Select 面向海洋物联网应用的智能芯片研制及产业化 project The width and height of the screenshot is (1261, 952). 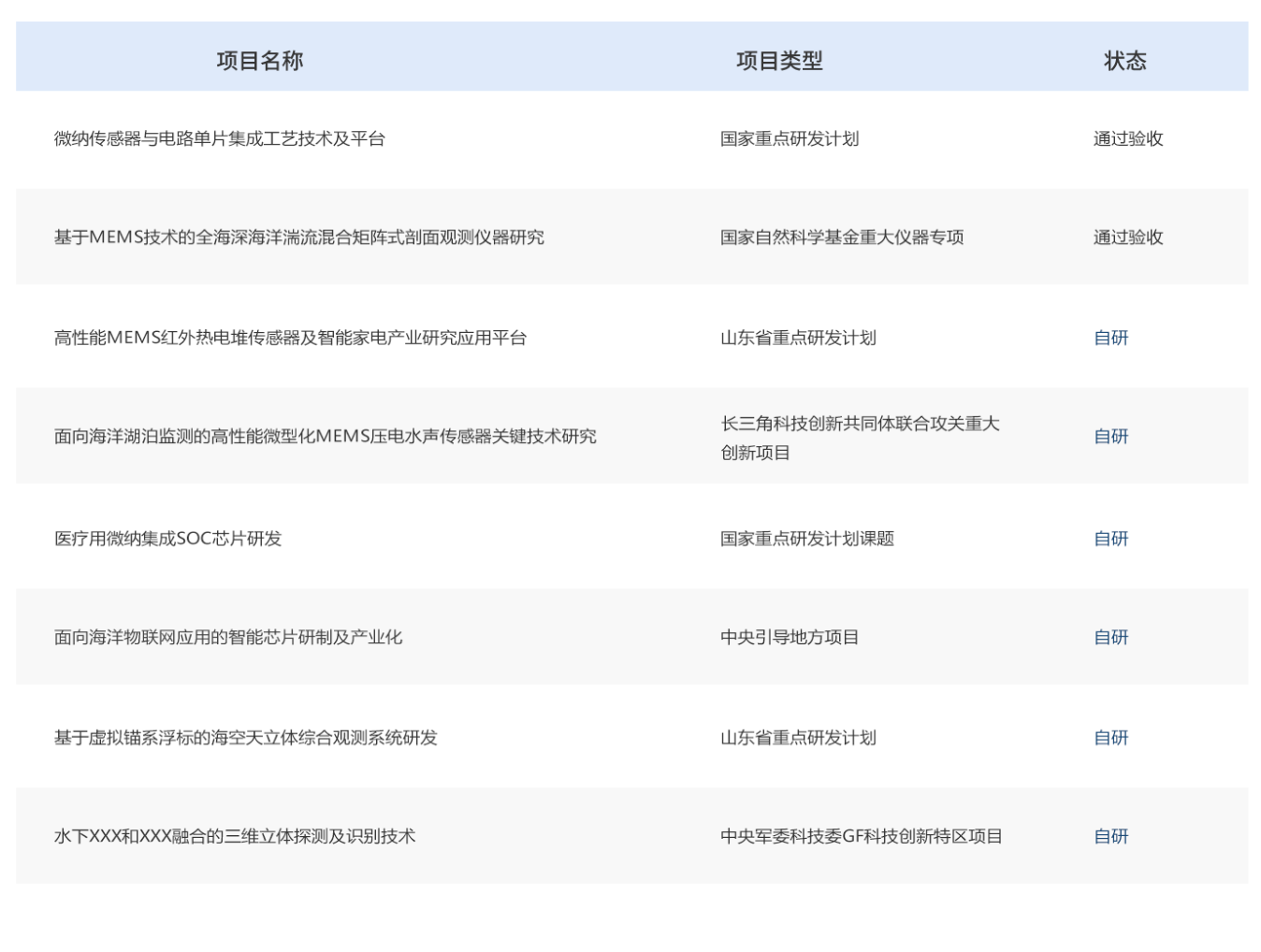coord(228,638)
